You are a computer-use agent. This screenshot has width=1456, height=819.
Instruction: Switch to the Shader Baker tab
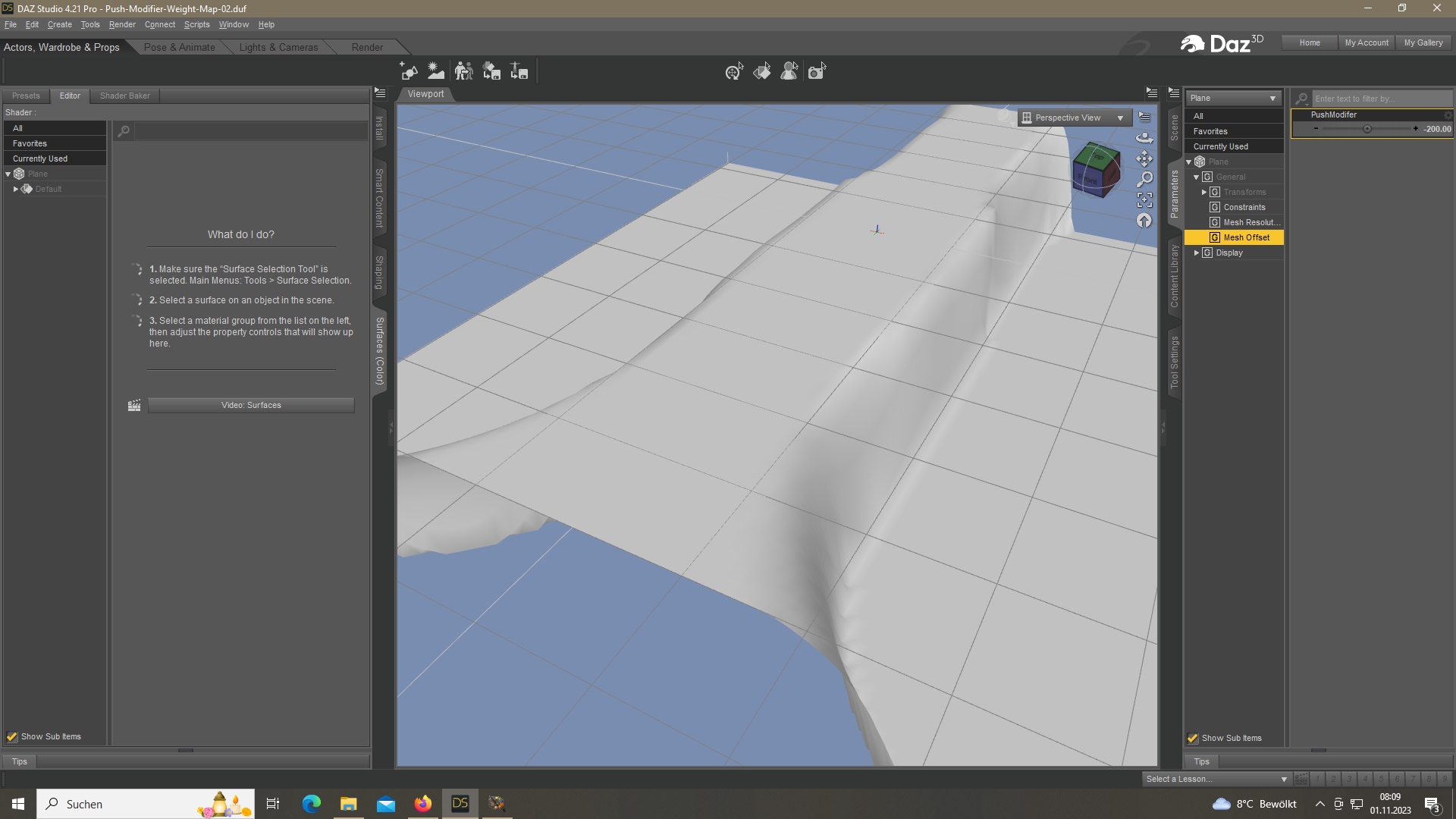[124, 96]
